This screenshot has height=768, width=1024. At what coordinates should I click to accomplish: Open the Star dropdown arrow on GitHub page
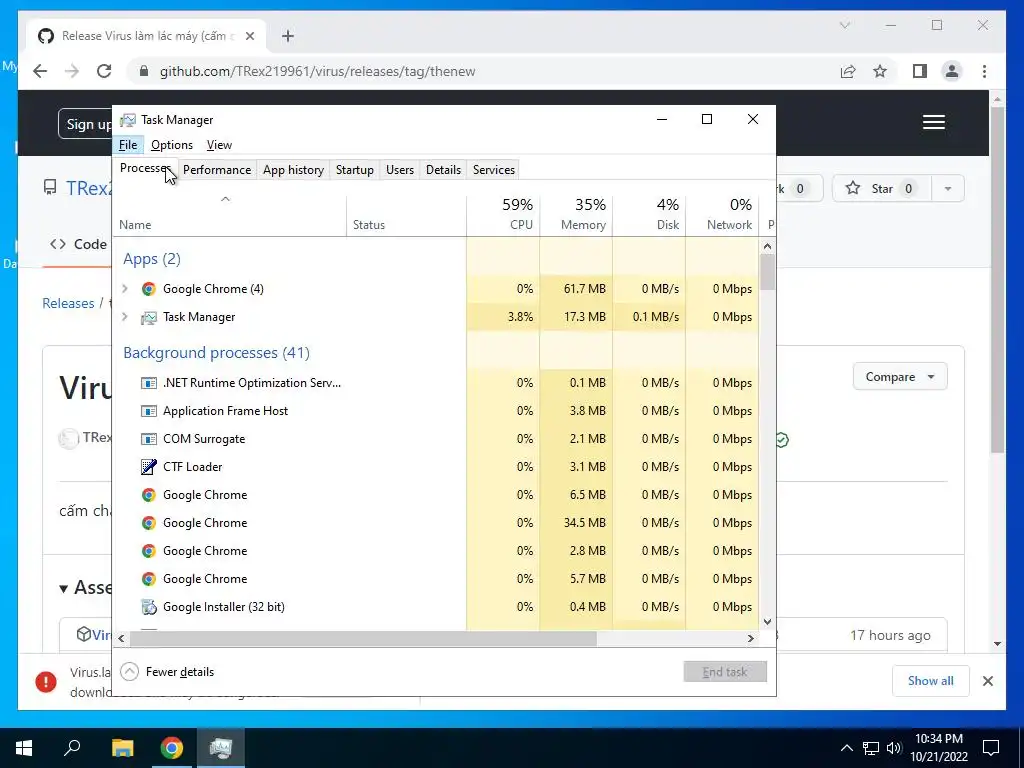point(948,189)
